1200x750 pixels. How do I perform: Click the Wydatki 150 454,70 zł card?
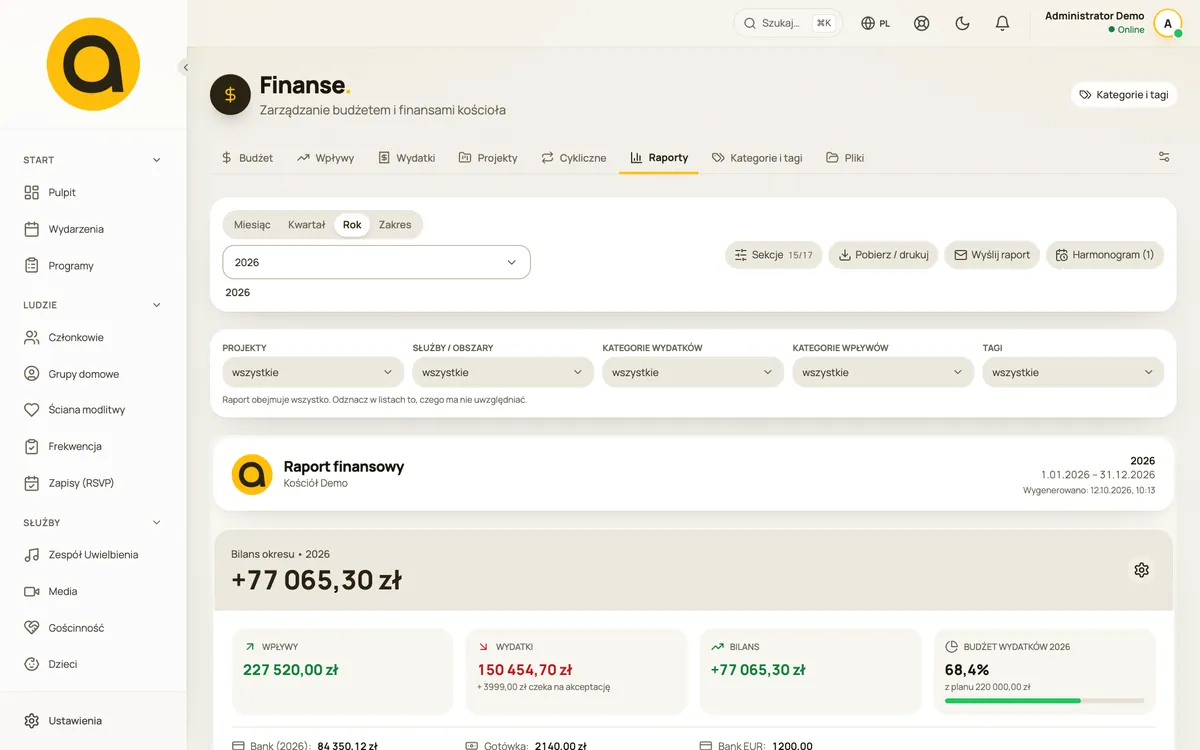(x=576, y=672)
